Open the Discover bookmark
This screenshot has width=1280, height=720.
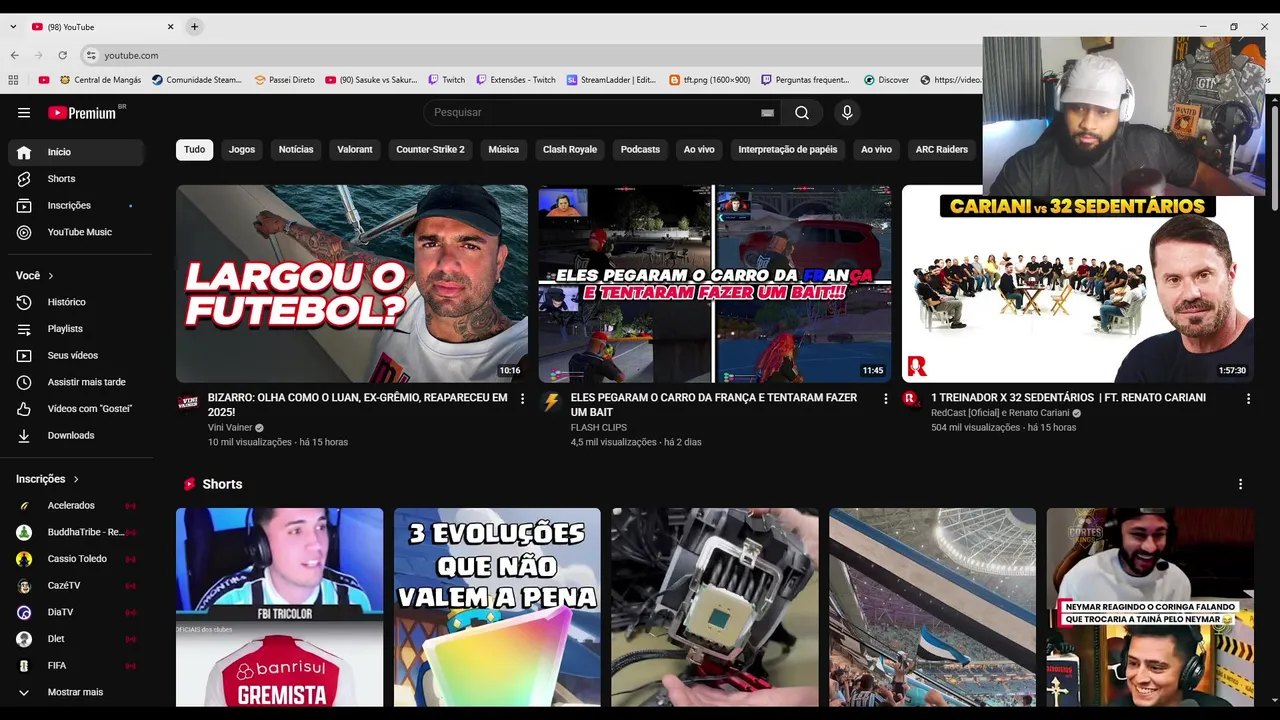(x=887, y=80)
